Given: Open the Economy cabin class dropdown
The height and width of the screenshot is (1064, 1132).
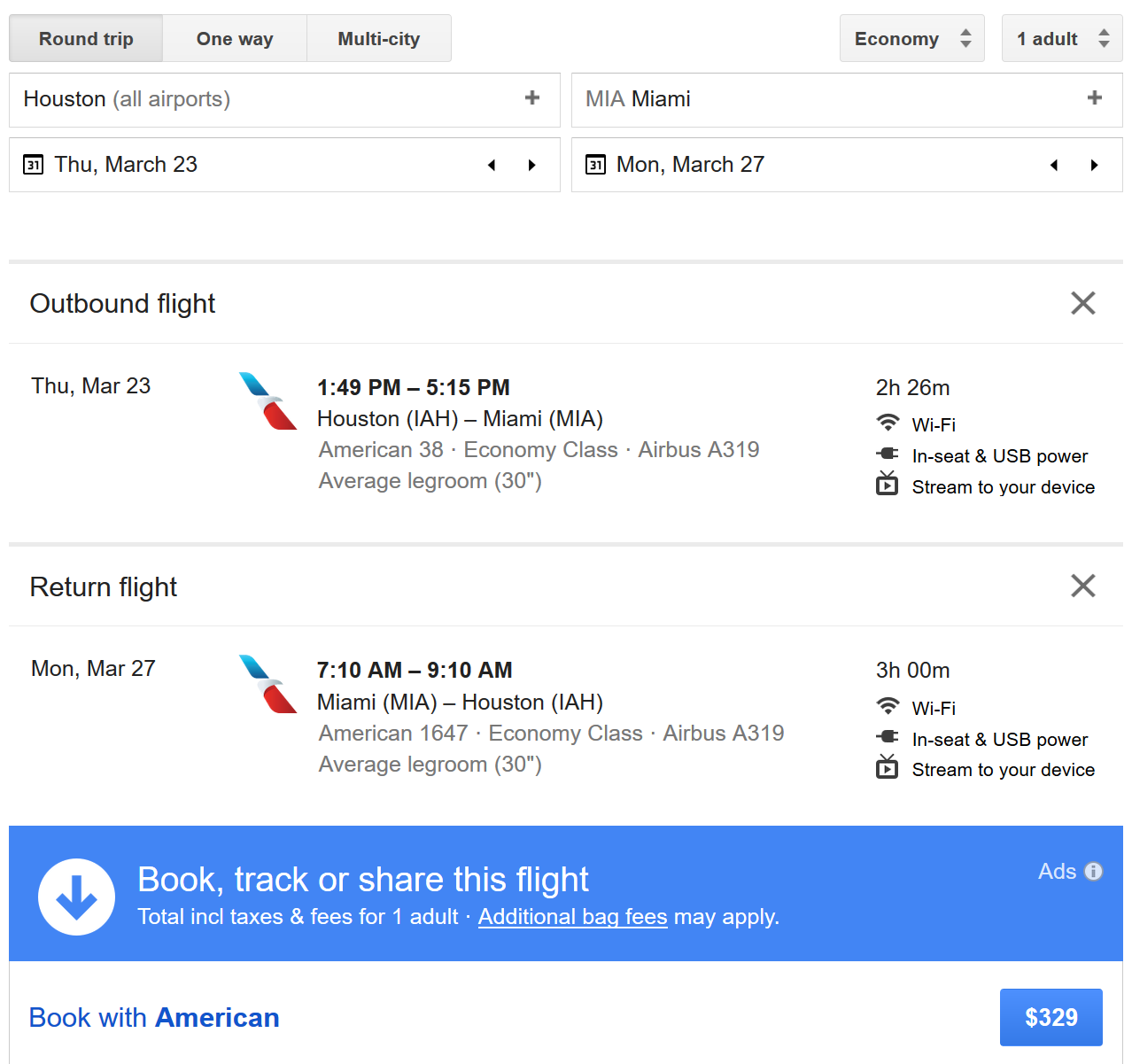Looking at the screenshot, I should tap(911, 39).
